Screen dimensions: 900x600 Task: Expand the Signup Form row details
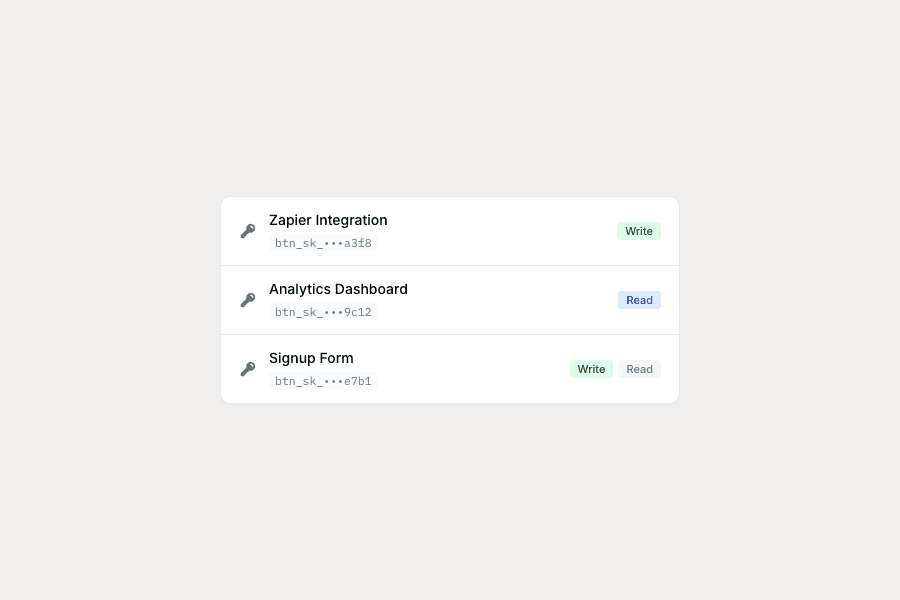coord(450,368)
